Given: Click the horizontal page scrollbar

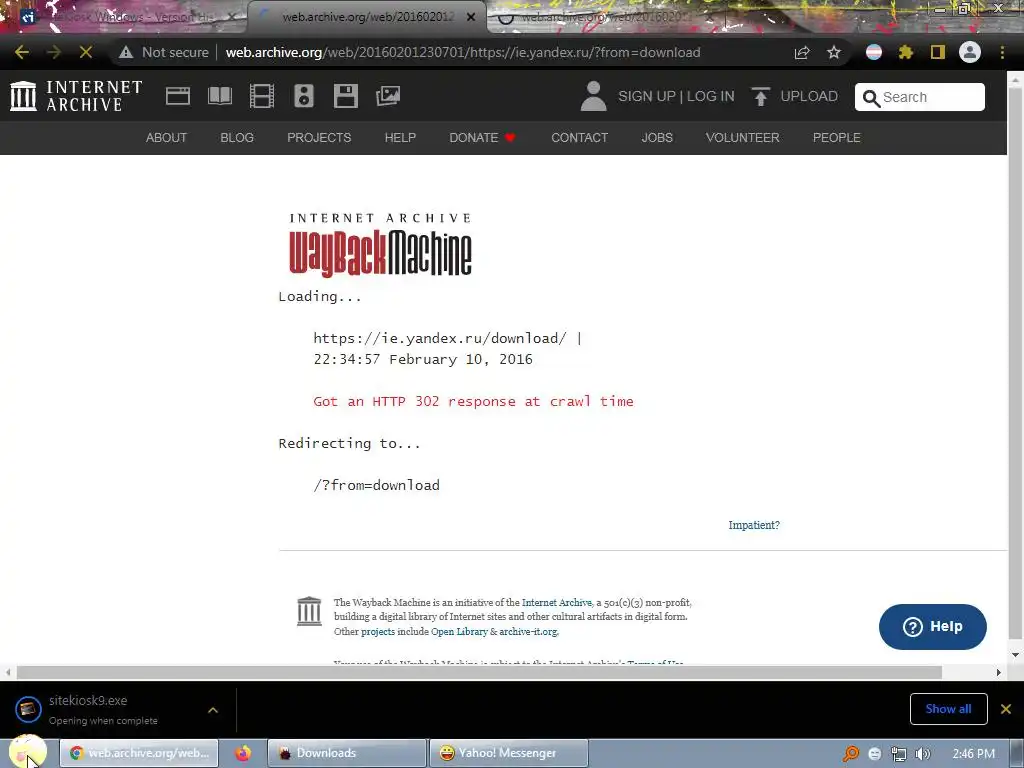Looking at the screenshot, I should 479,672.
